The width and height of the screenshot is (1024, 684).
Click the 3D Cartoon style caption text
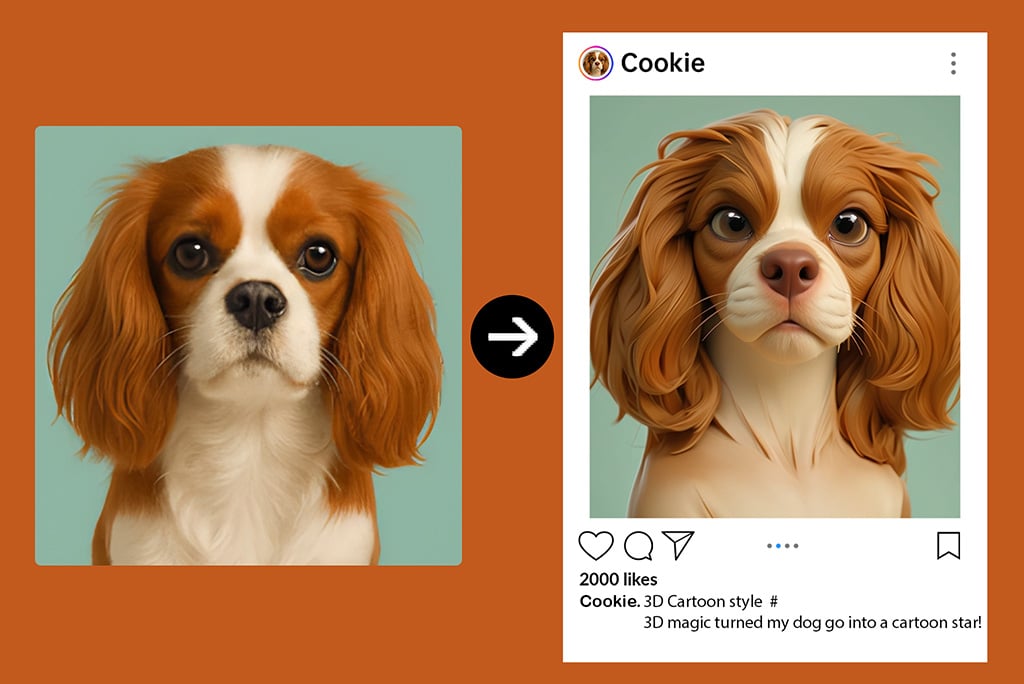tap(703, 601)
